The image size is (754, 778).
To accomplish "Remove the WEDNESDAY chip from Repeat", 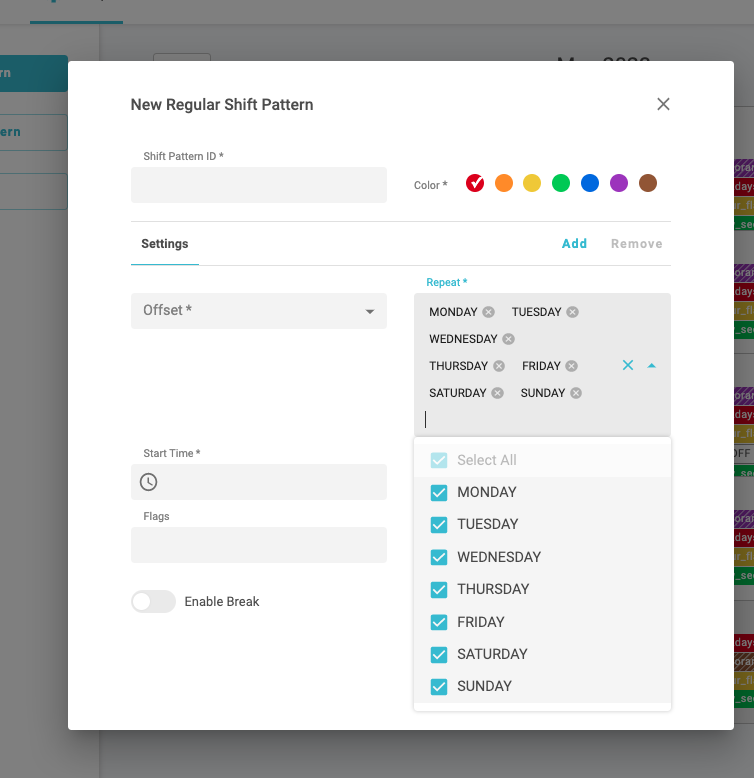I will point(508,339).
